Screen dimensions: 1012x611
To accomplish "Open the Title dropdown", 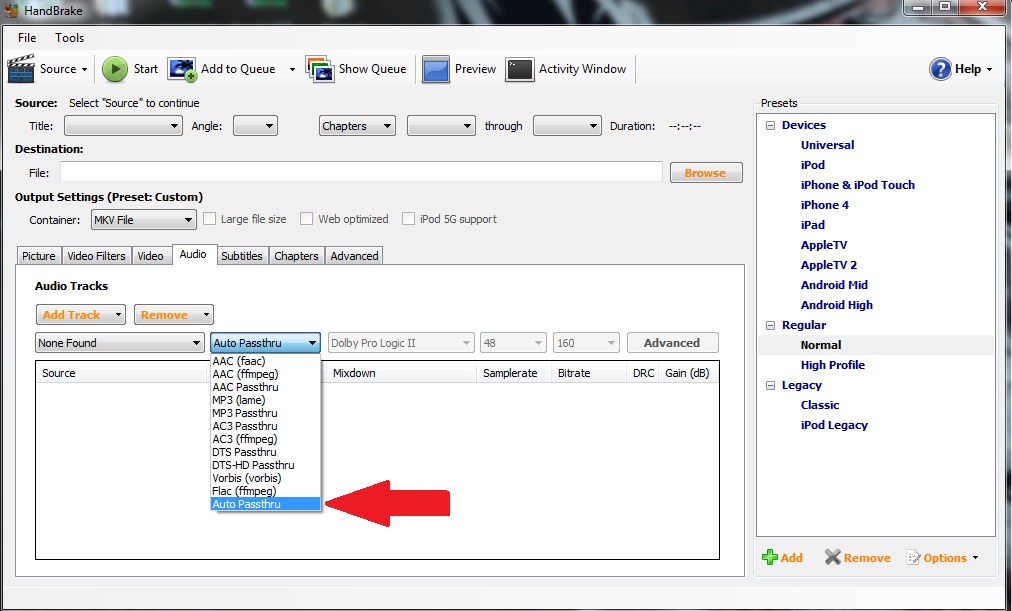I will click(x=123, y=126).
